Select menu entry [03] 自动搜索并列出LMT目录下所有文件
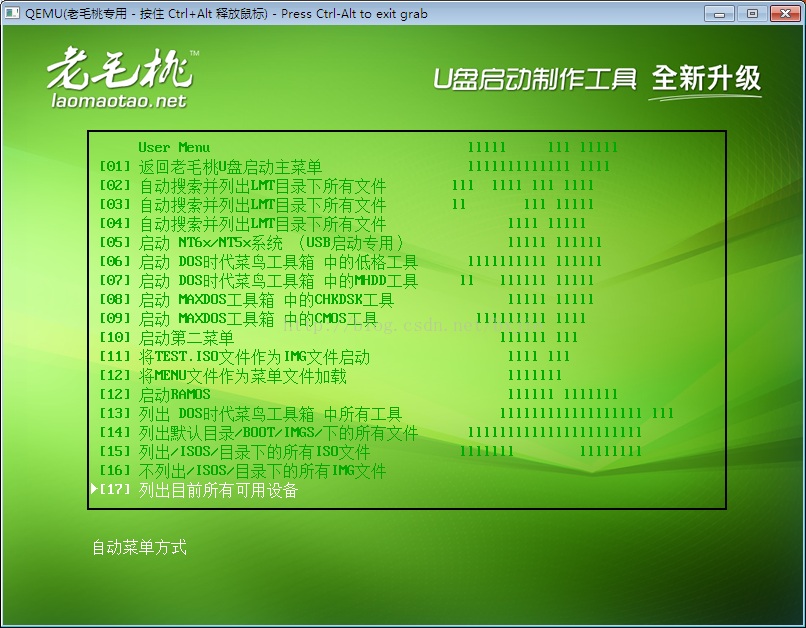Viewport: 806px width, 628px height. coord(243,205)
